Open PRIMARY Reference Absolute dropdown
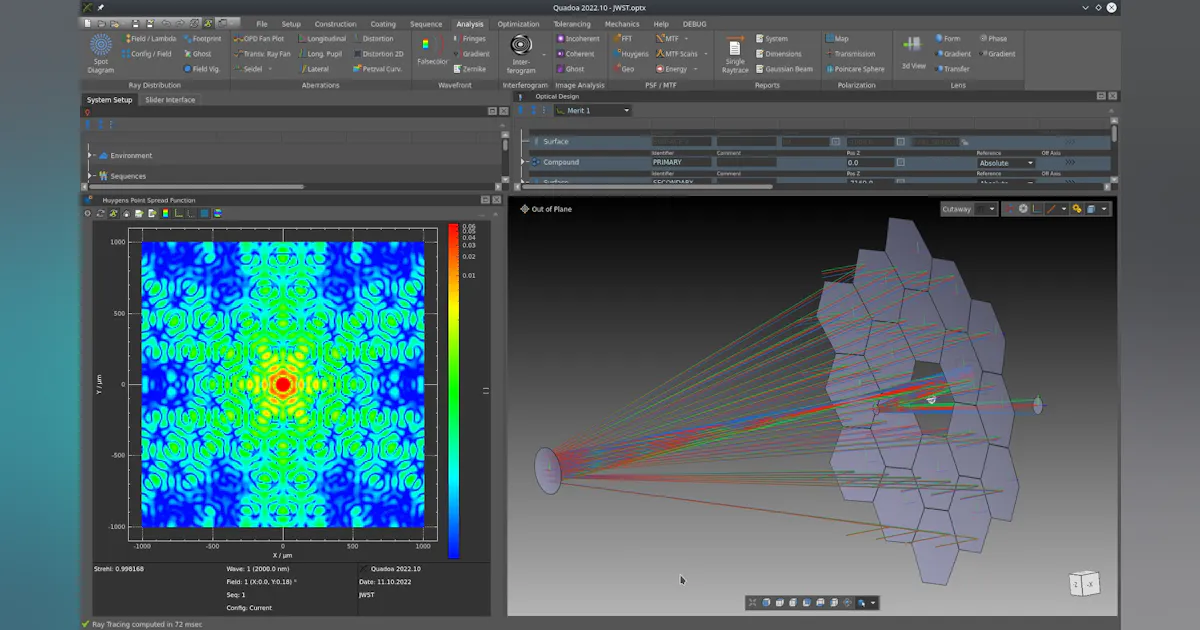The width and height of the screenshot is (1200, 630). coord(1006,162)
